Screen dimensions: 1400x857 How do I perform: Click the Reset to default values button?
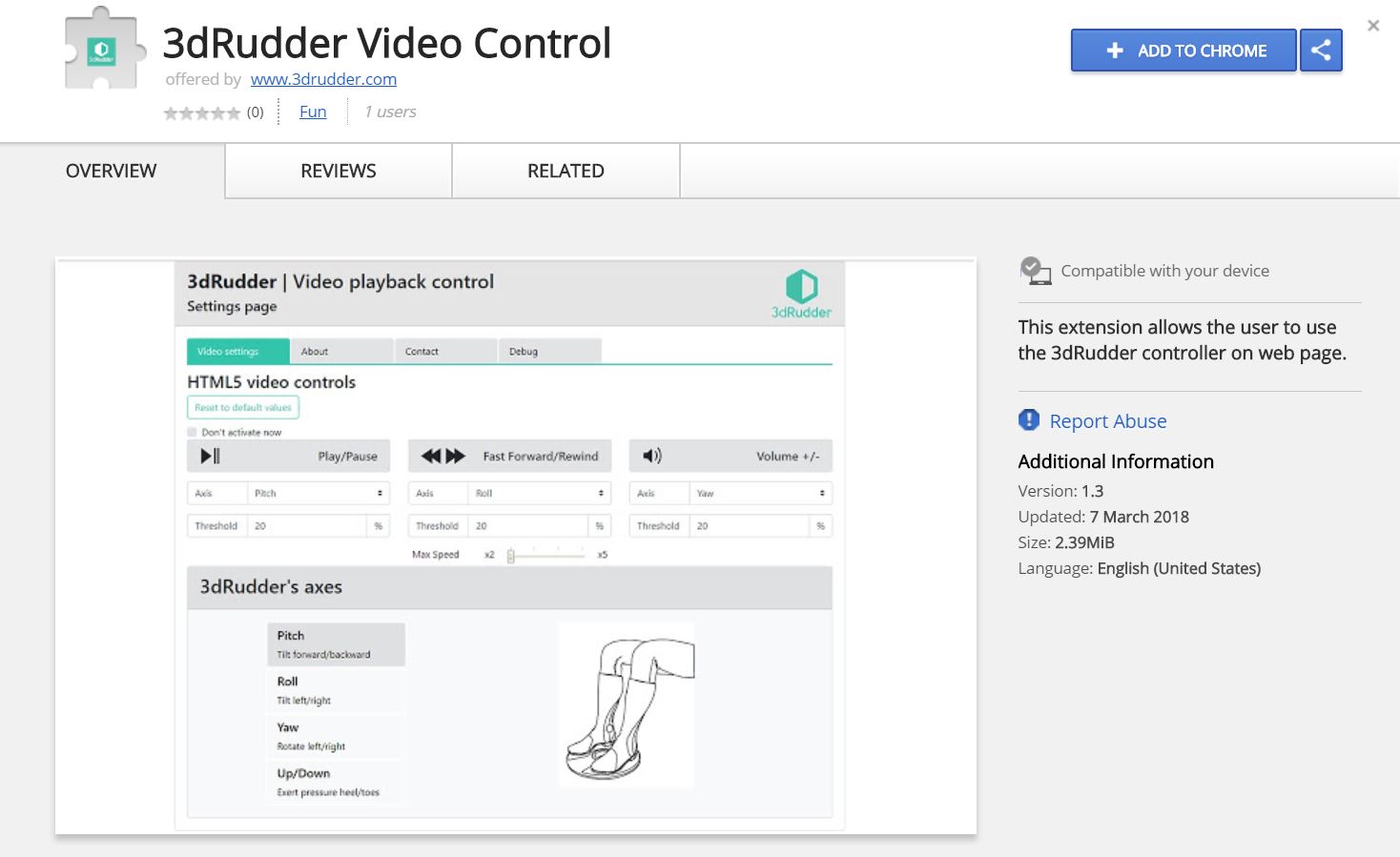(x=243, y=407)
